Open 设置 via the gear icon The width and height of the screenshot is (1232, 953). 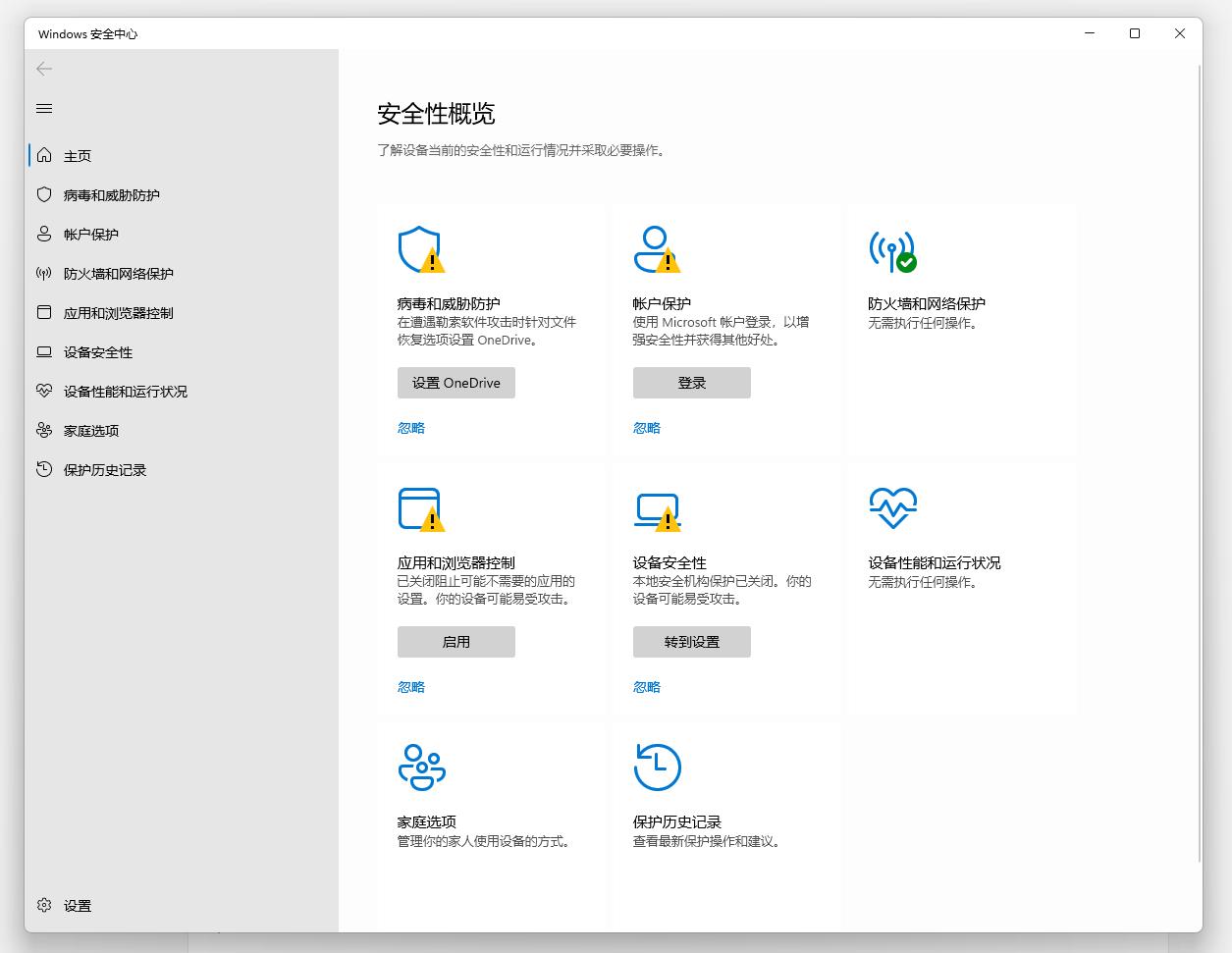pyautogui.click(x=43, y=905)
